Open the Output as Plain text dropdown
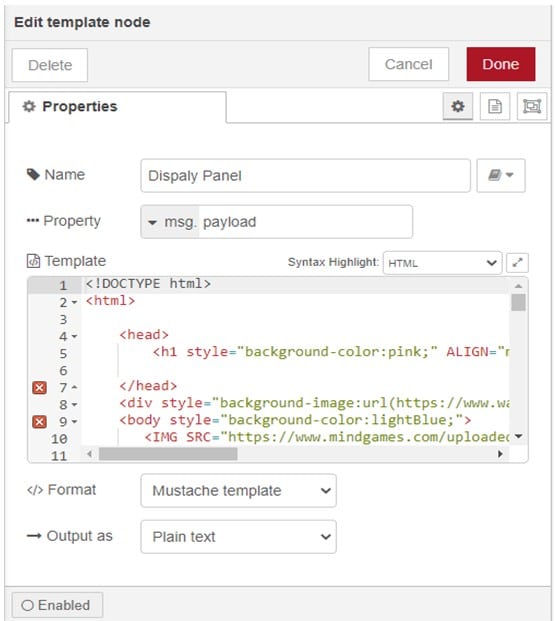 238,537
